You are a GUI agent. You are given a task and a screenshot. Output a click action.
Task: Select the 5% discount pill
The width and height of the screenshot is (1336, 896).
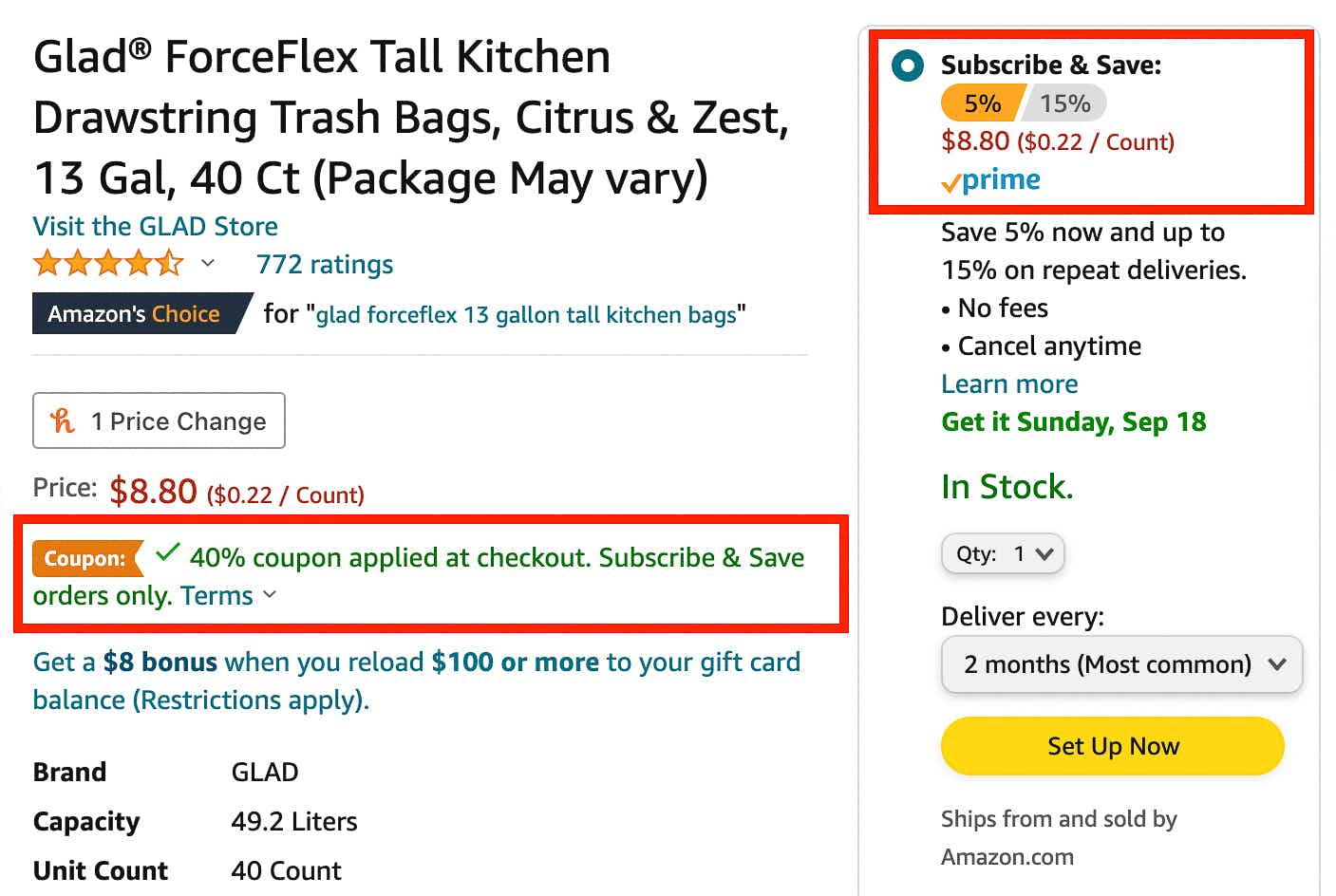tap(982, 103)
